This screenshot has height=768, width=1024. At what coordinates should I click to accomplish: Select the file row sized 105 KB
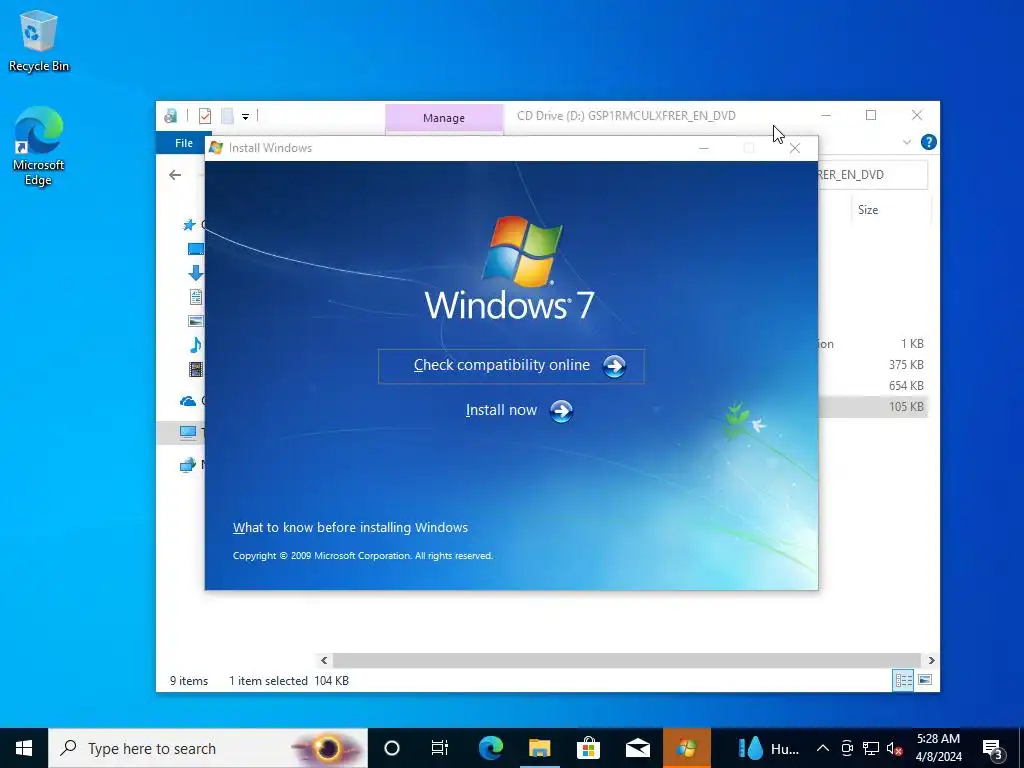coord(872,407)
